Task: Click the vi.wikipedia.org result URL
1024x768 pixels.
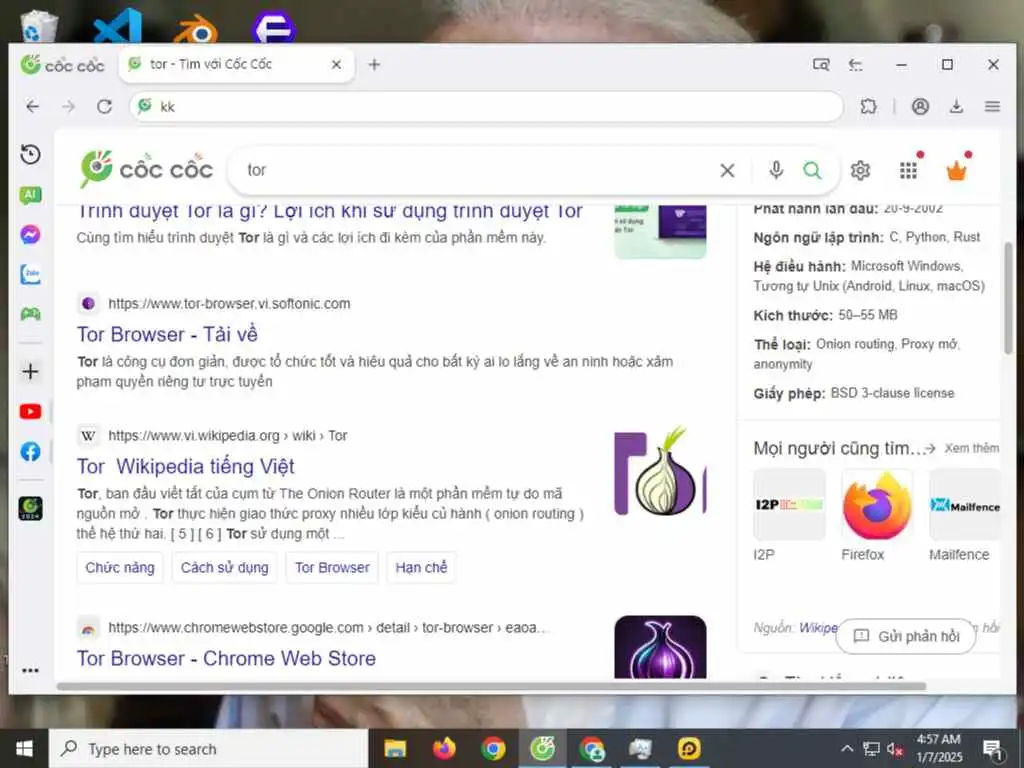Action: click(x=228, y=436)
